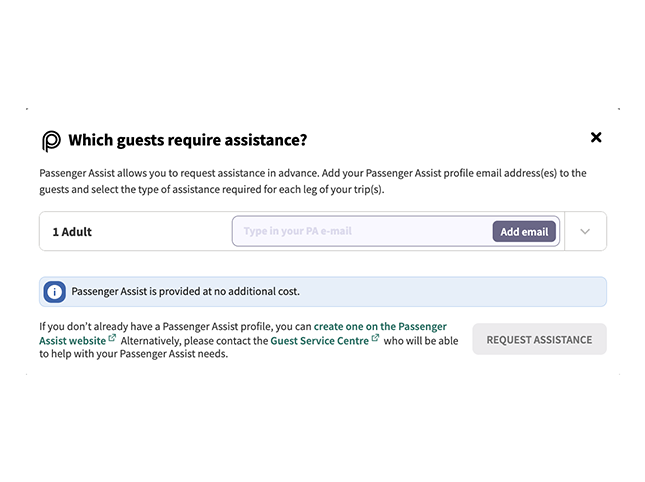This screenshot has height=482, width=645.
Task: Click the "Which guests require assistance?" heading
Action: click(x=187, y=140)
